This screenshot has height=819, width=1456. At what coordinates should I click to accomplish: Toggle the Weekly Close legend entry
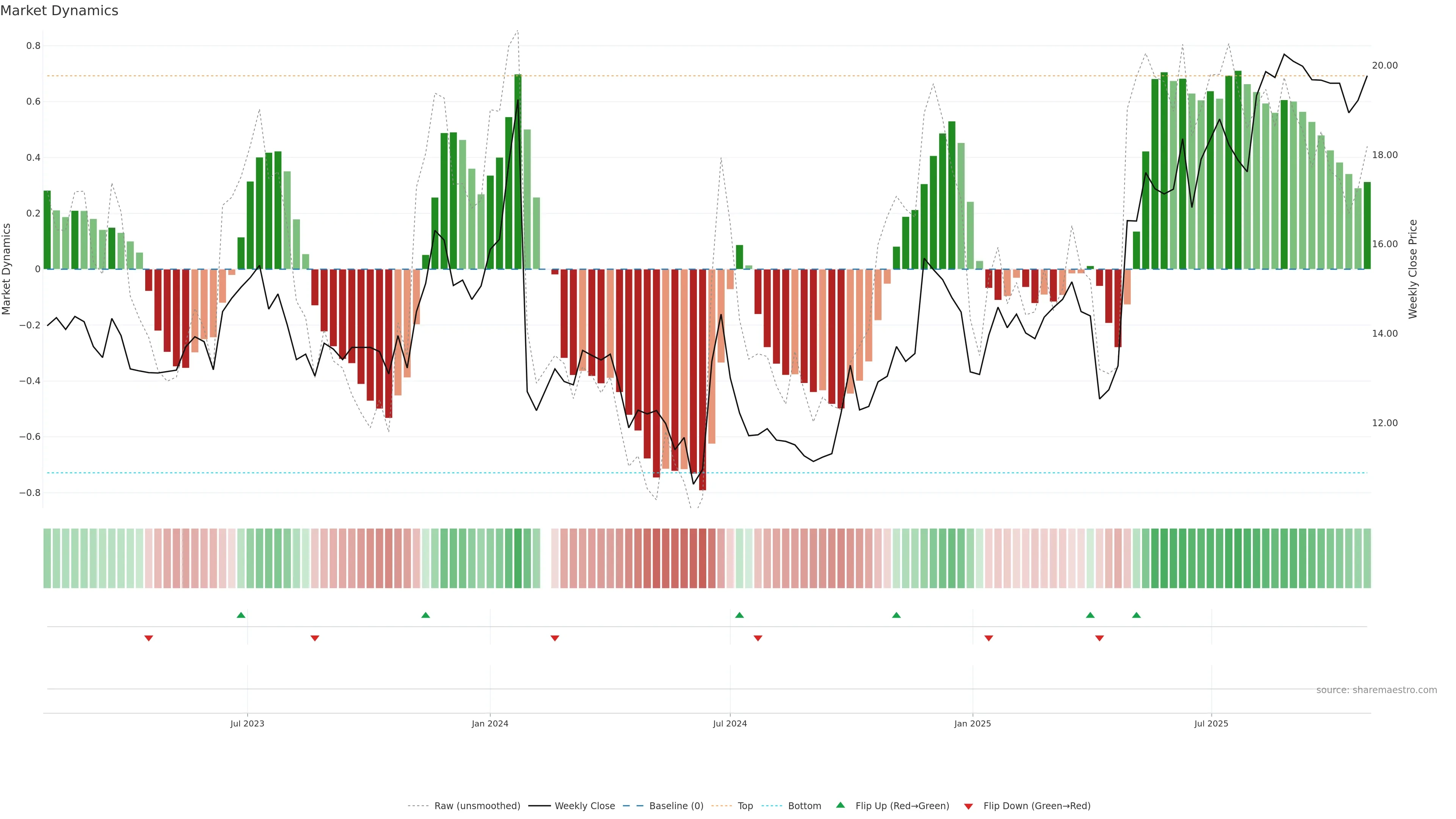tap(584, 806)
